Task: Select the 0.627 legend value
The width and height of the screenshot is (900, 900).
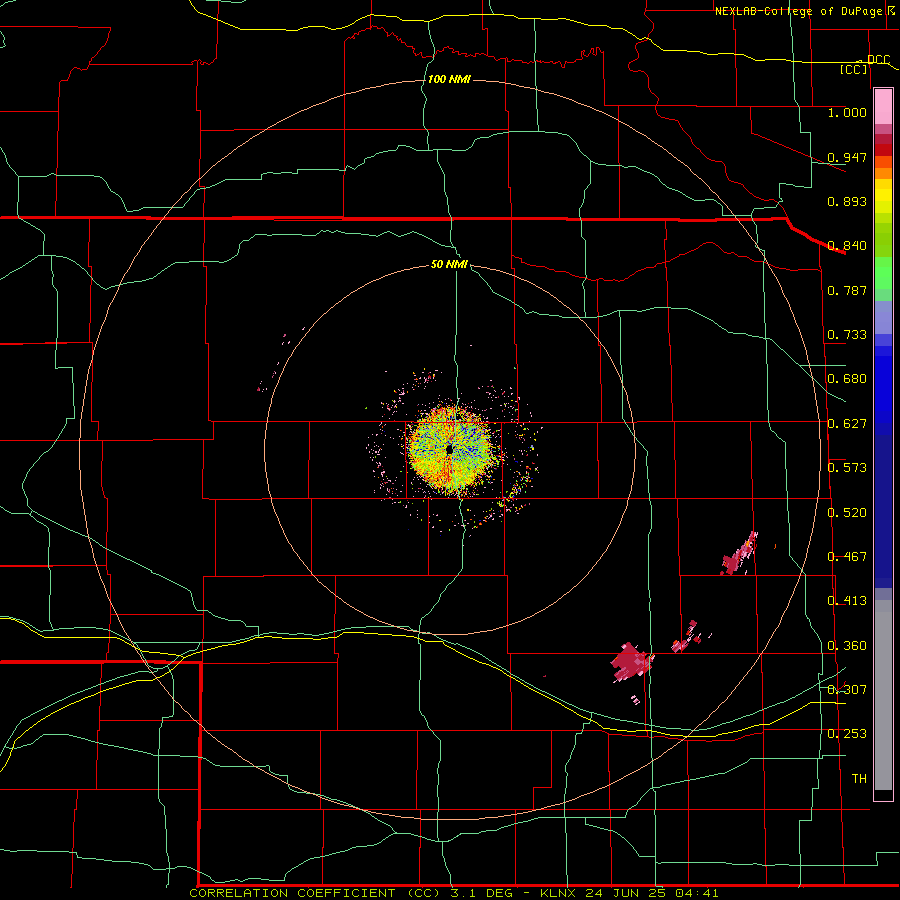Action: click(847, 424)
